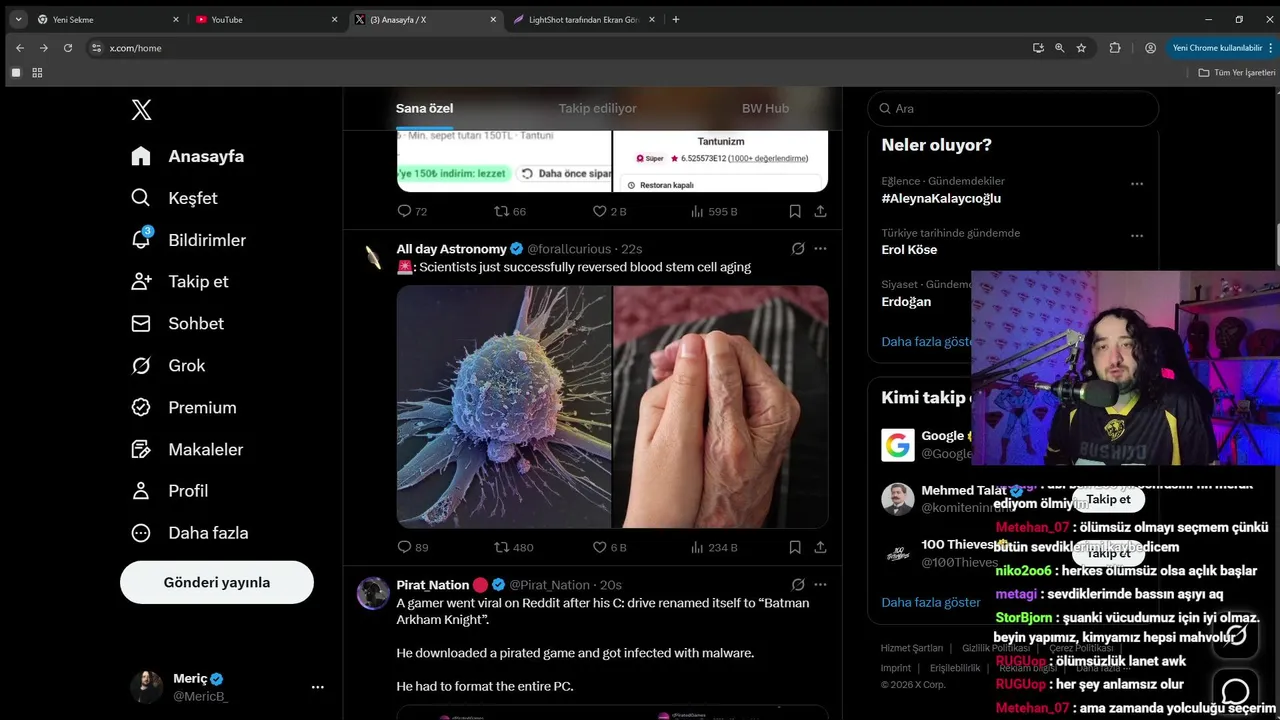The image size is (1280, 720).
Task: Open All day Astronomy profile avatar
Action: pyautogui.click(x=373, y=257)
